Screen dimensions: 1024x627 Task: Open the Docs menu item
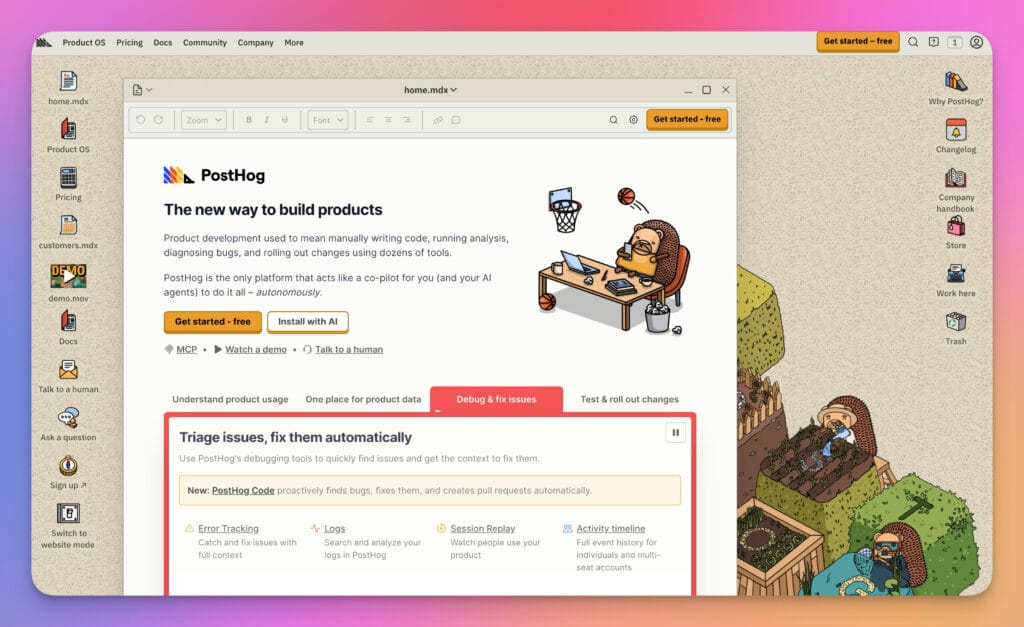pos(163,42)
